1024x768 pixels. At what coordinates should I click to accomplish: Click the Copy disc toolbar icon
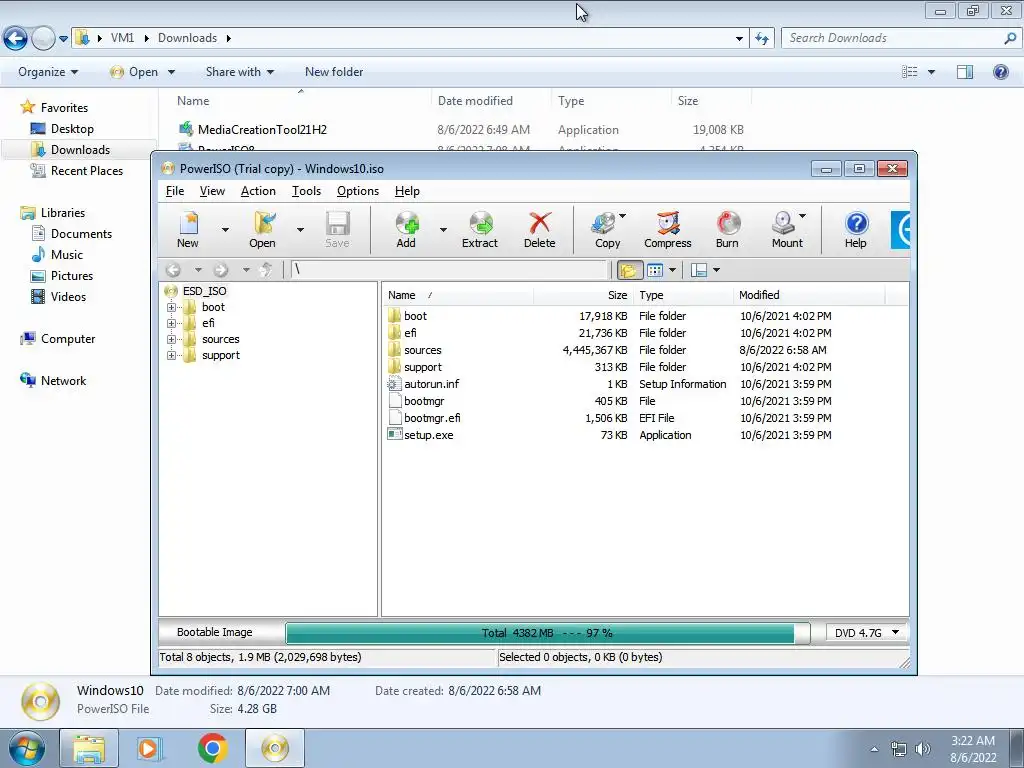pyautogui.click(x=606, y=229)
